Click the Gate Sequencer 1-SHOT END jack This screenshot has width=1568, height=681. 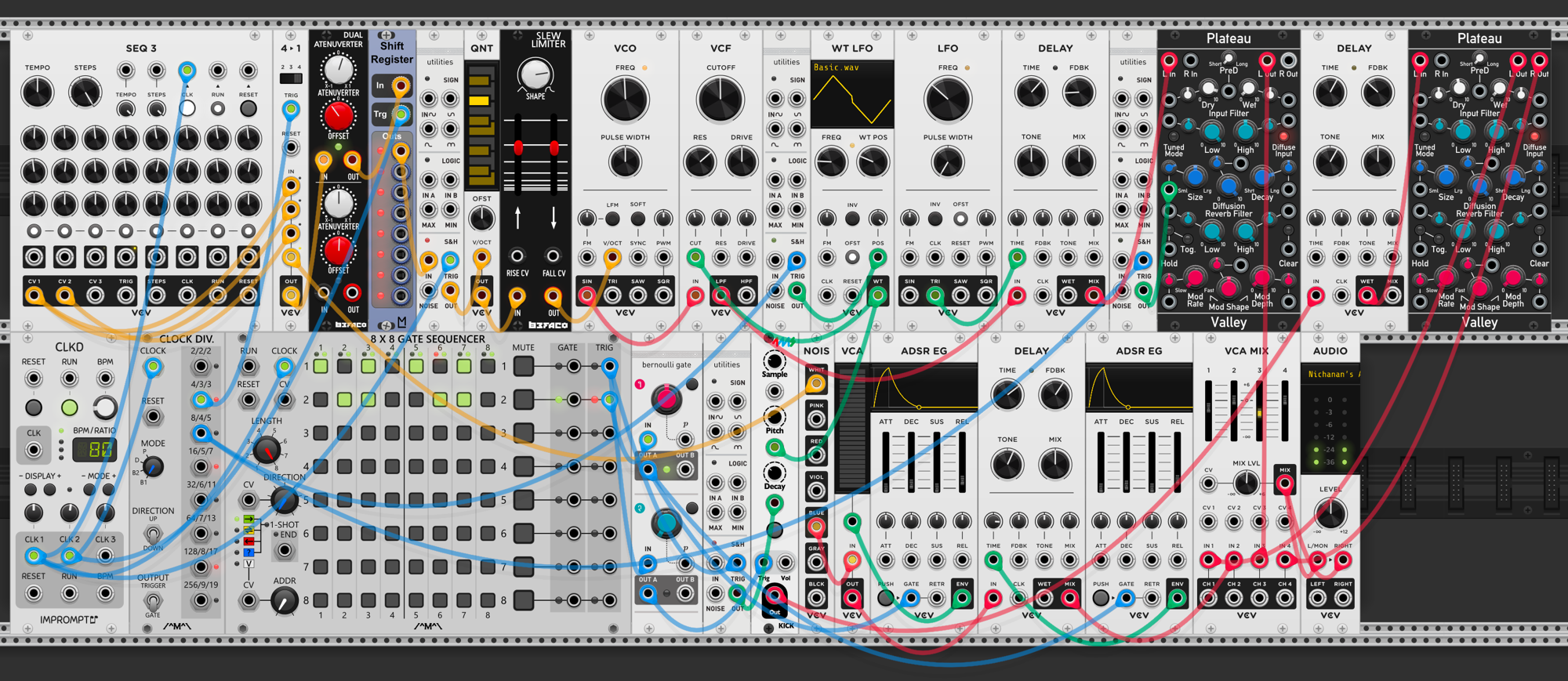click(x=284, y=551)
